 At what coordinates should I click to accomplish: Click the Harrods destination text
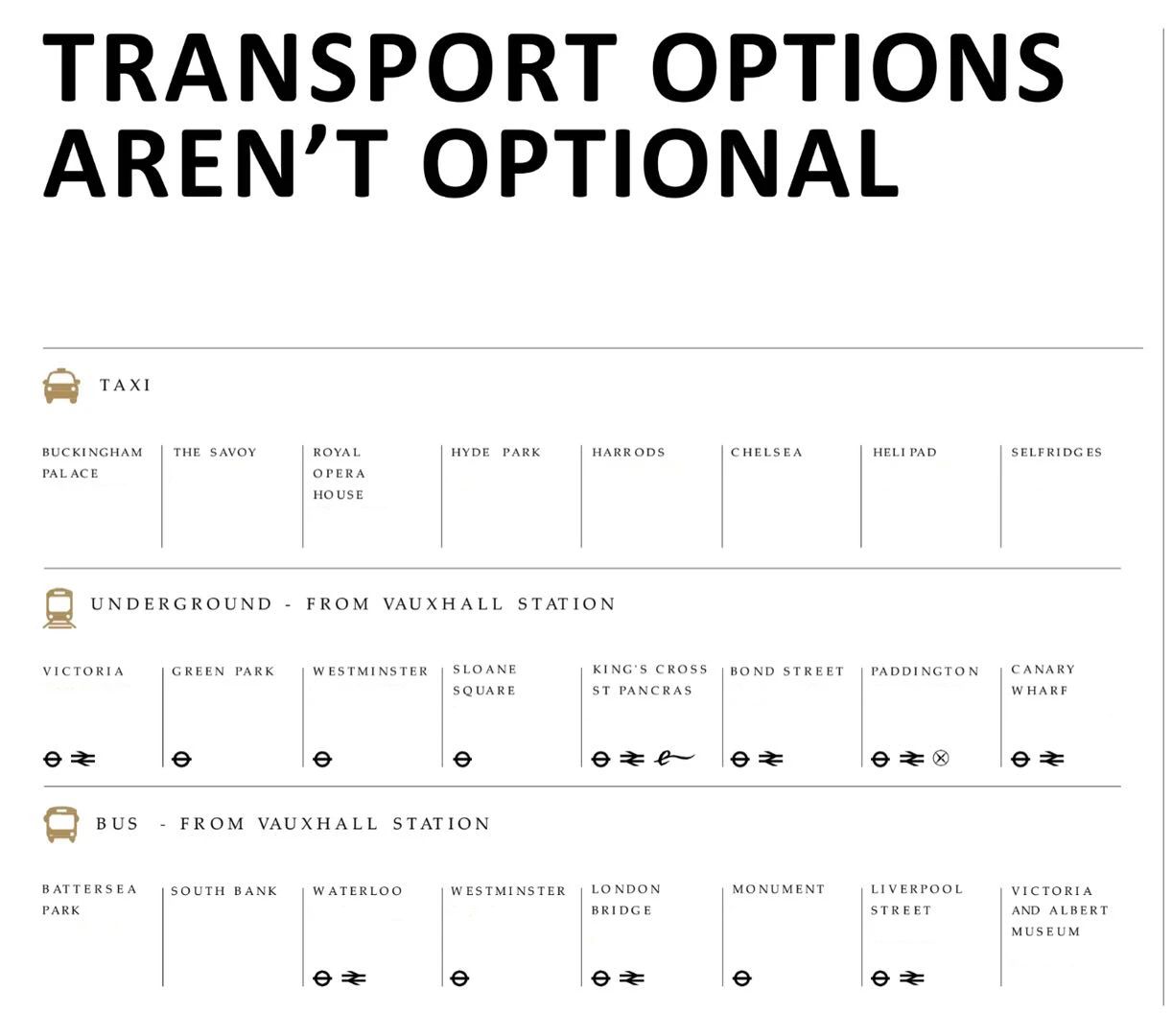[x=628, y=452]
